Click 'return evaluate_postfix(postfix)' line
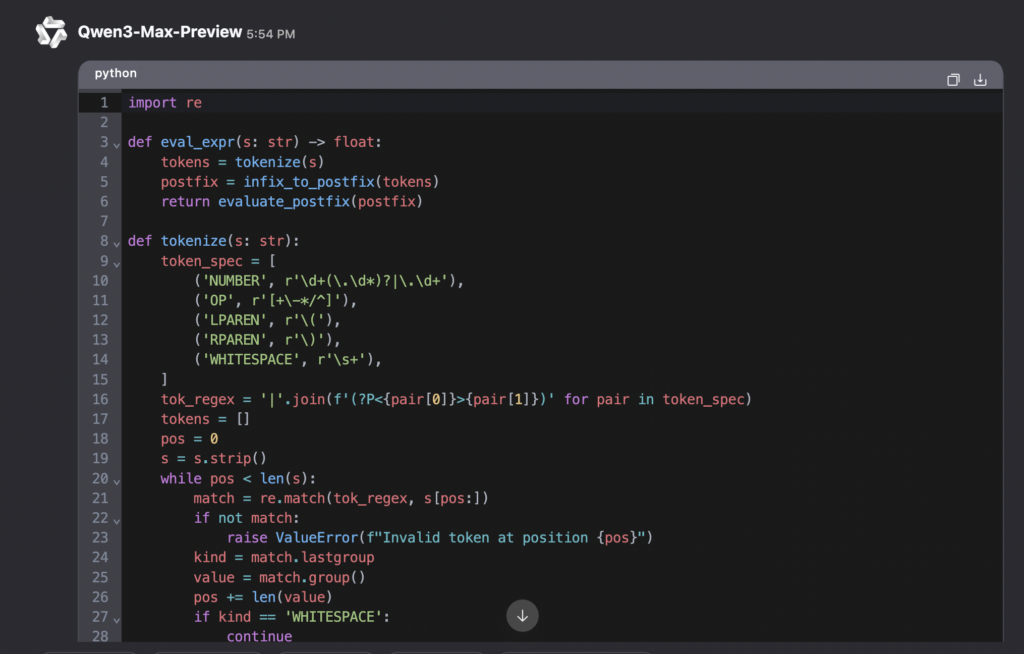Screen dimensions: 1024x654 [x=292, y=201]
